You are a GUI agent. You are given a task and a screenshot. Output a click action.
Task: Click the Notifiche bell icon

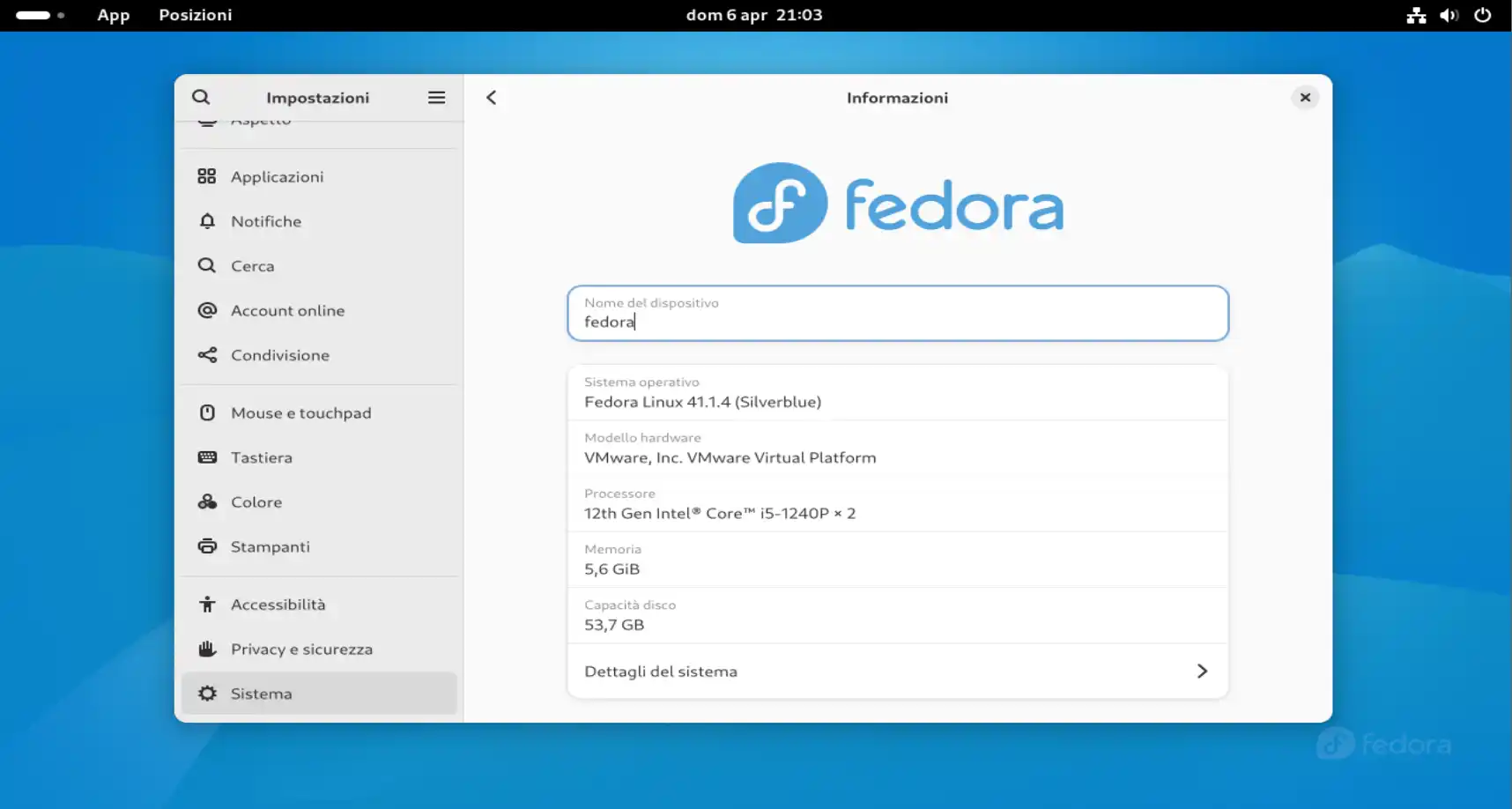pos(207,221)
